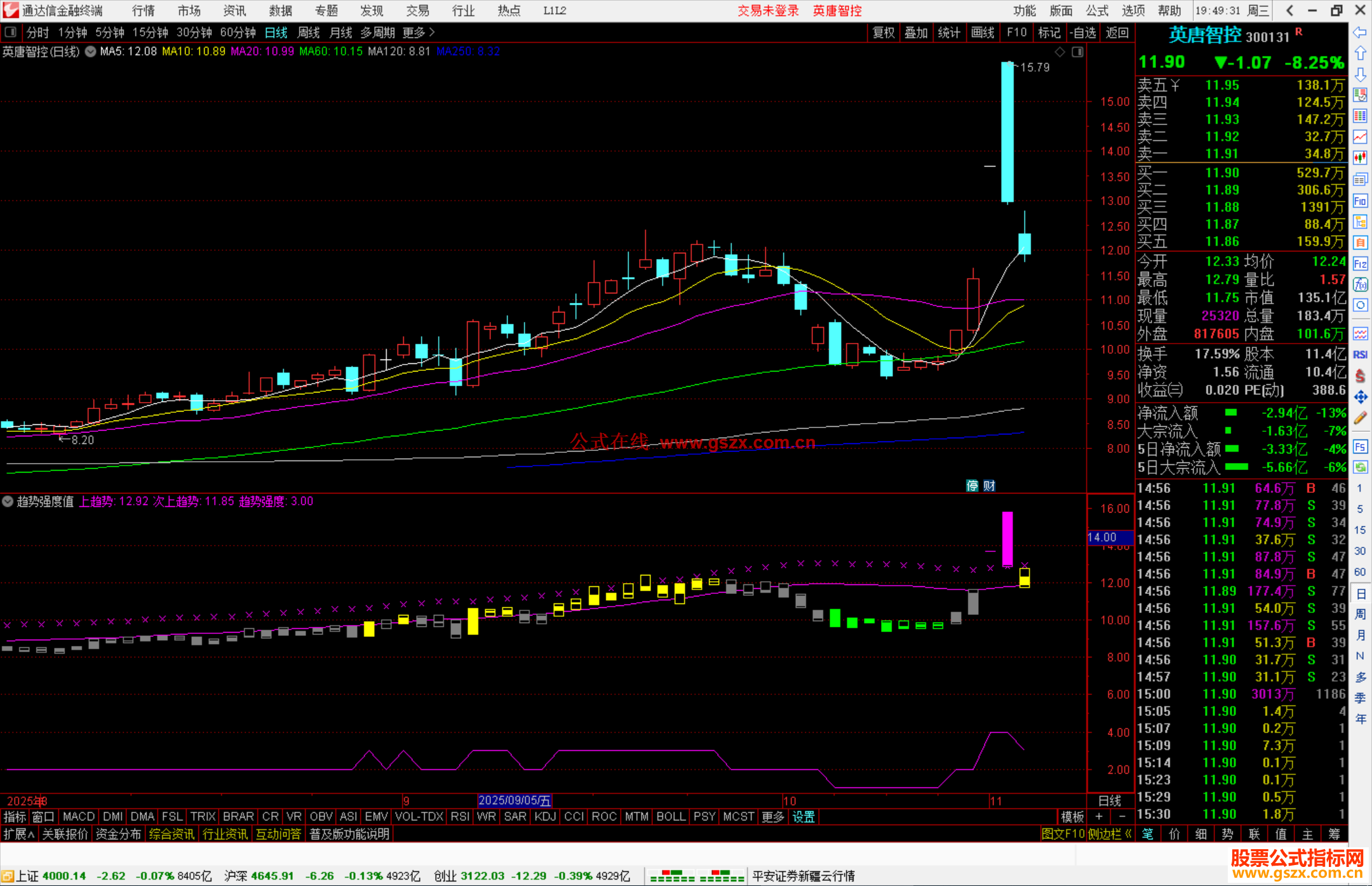Click the 2025/09/05 date marker on timeline
Viewport: 1372px width, 886px height.
(514, 801)
